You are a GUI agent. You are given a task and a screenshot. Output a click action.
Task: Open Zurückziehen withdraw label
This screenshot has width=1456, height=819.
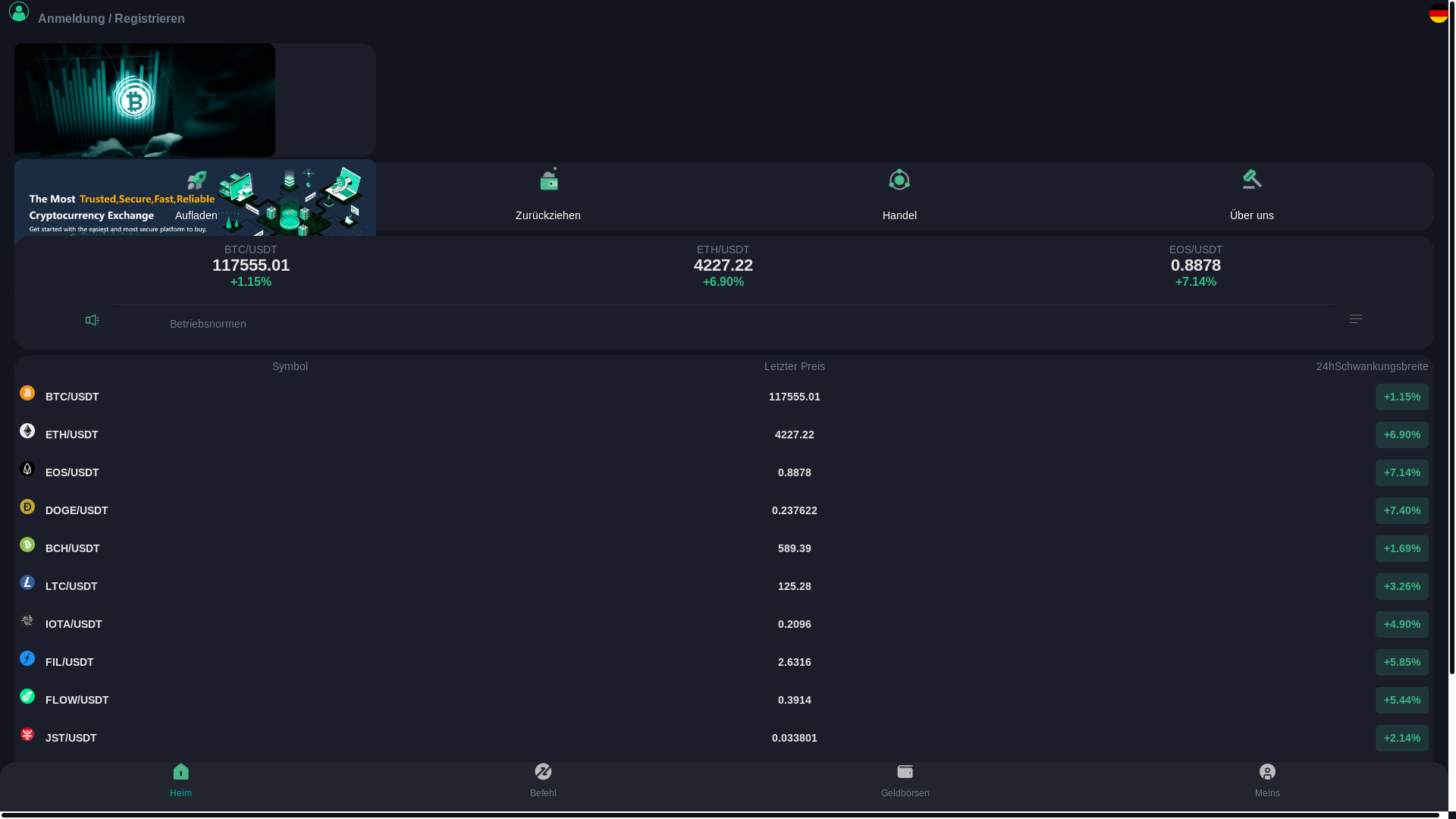click(x=548, y=215)
